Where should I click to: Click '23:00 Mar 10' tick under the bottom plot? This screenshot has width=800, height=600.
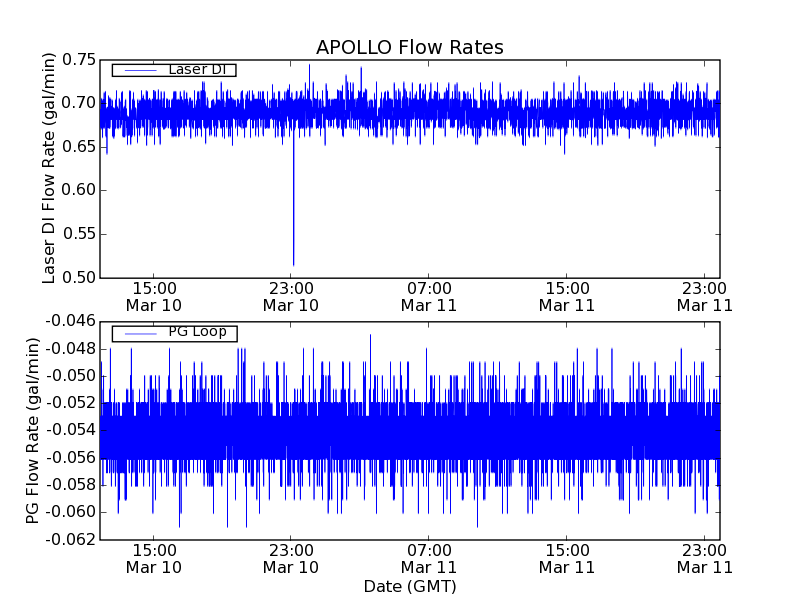click(291, 558)
